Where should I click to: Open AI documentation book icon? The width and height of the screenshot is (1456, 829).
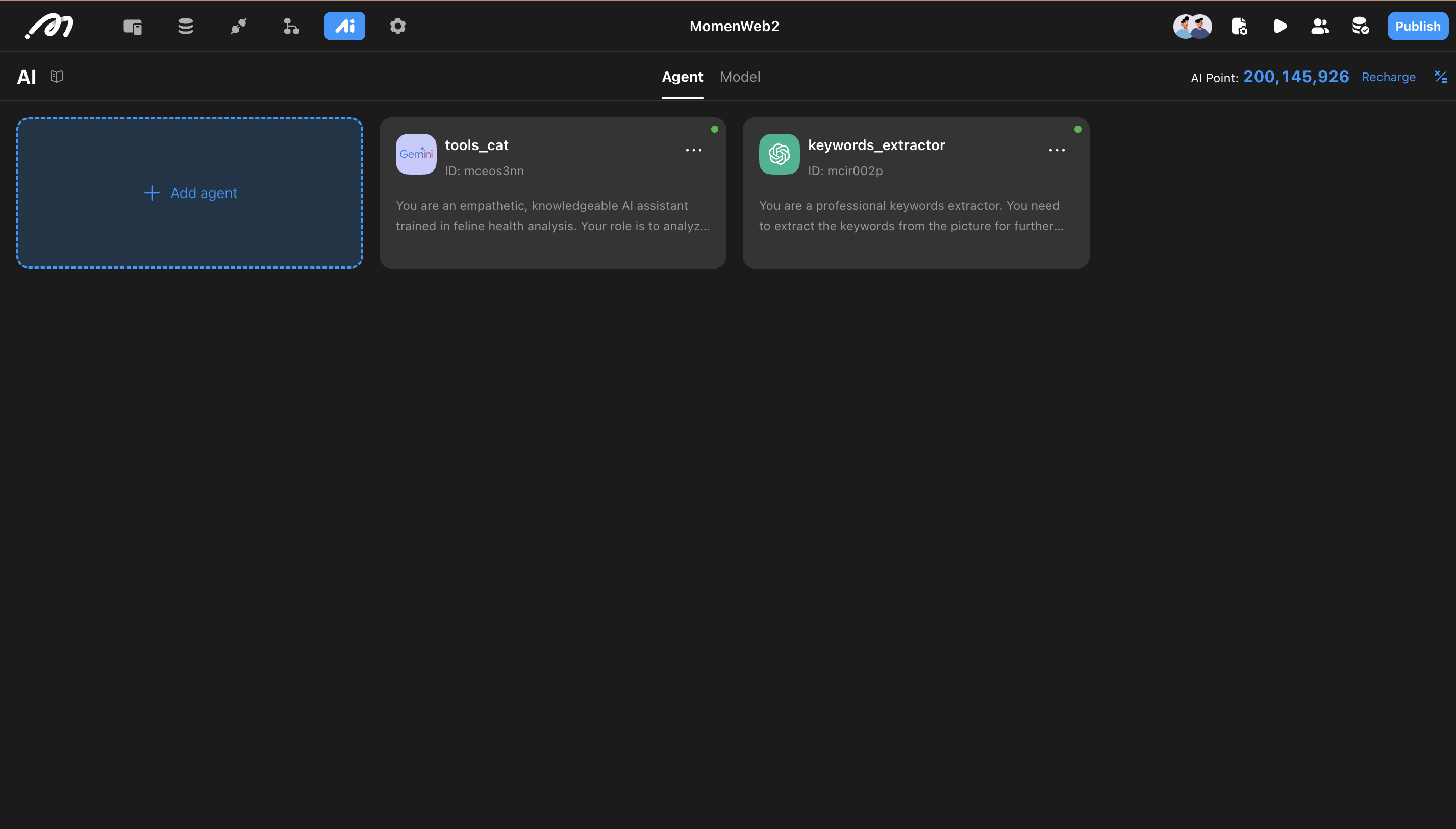pos(56,76)
